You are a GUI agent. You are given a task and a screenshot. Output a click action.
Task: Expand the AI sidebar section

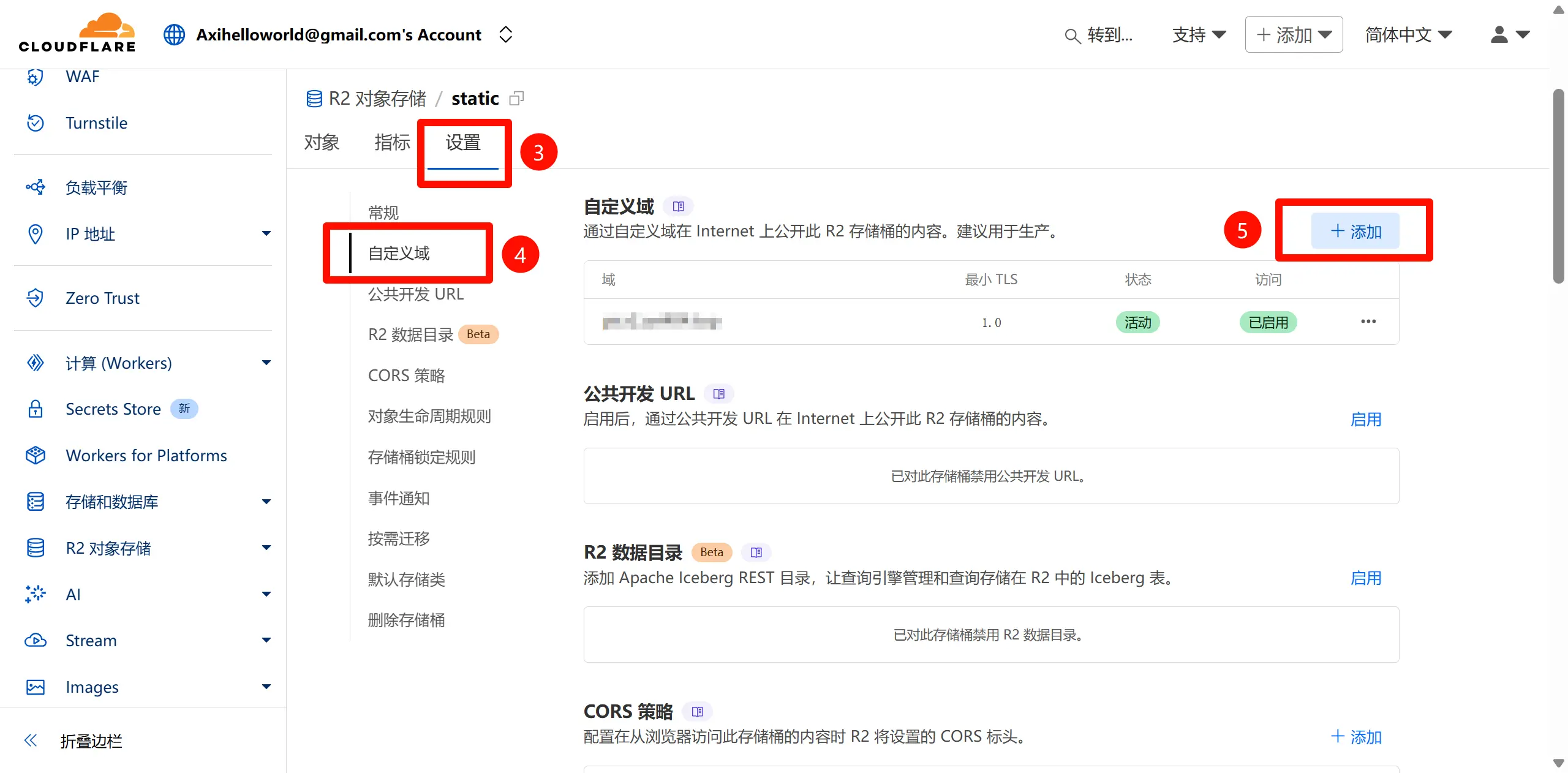[266, 594]
